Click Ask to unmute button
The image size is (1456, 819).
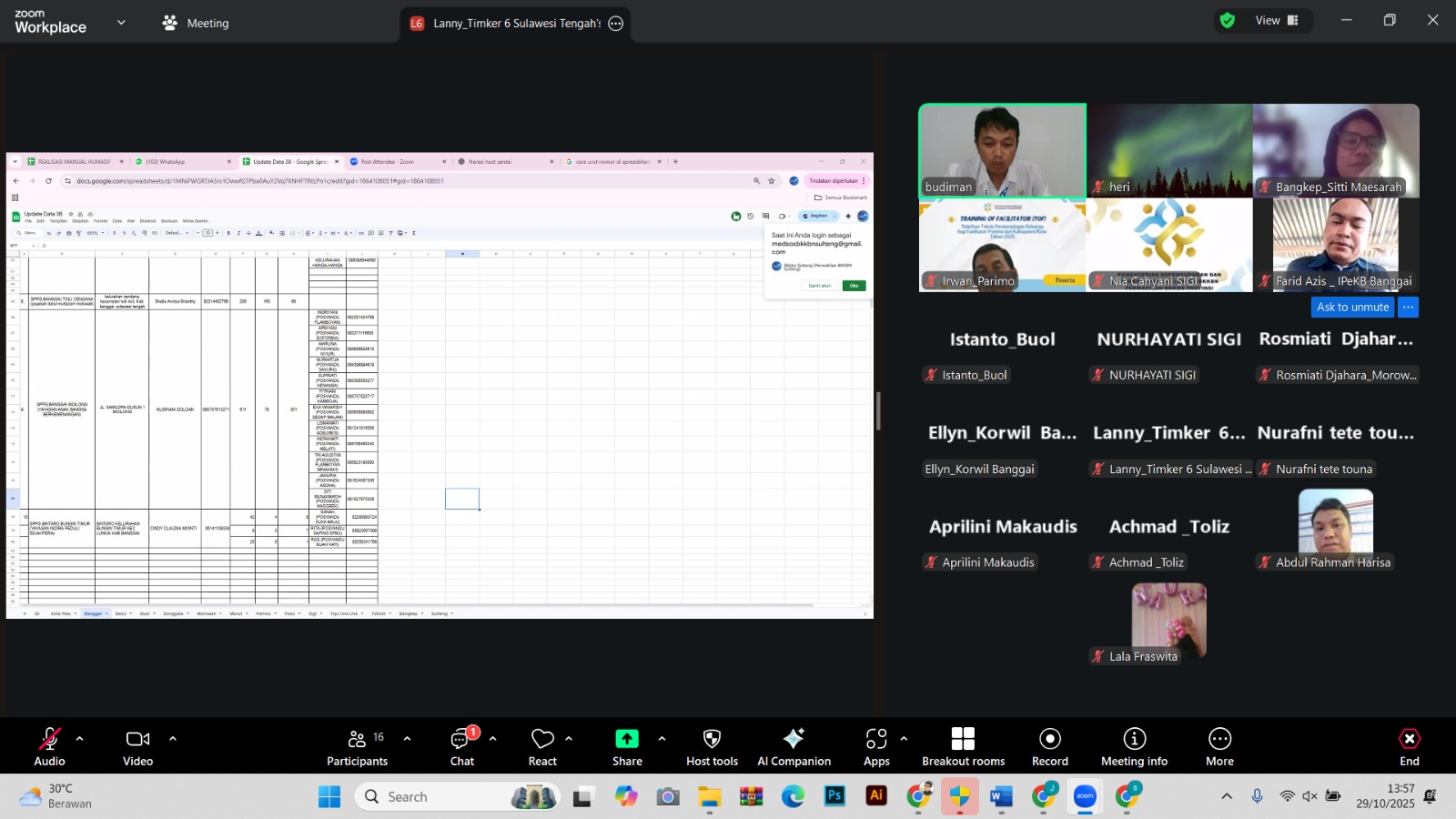click(1352, 308)
